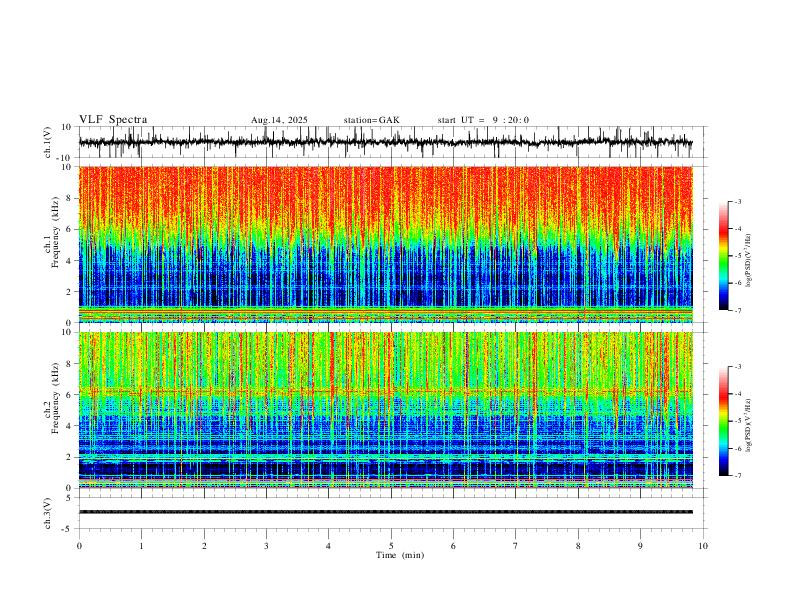
Task: Click the "6" minute tick on time axis
Action: [x=454, y=546]
